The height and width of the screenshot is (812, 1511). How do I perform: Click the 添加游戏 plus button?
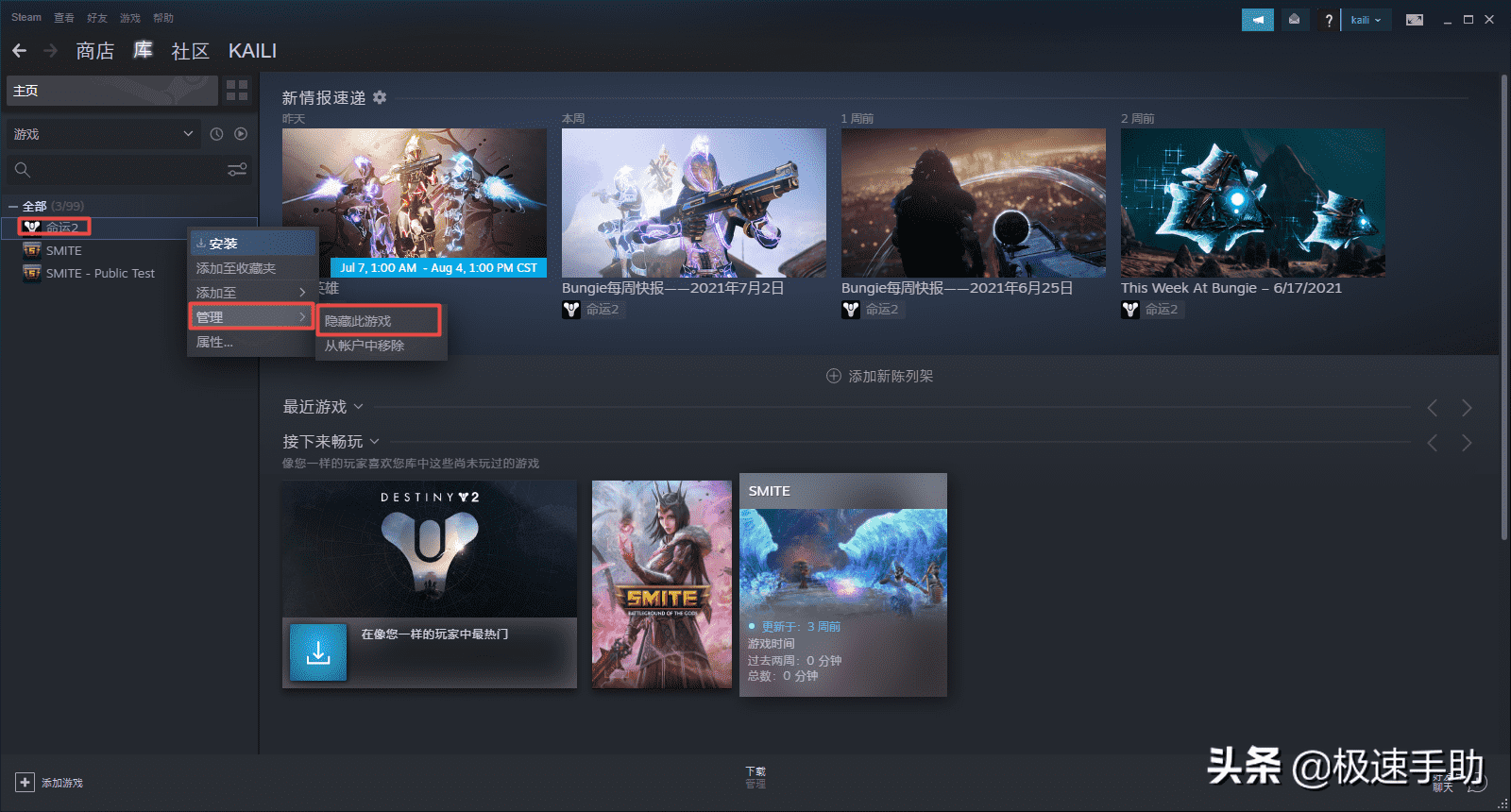25,783
